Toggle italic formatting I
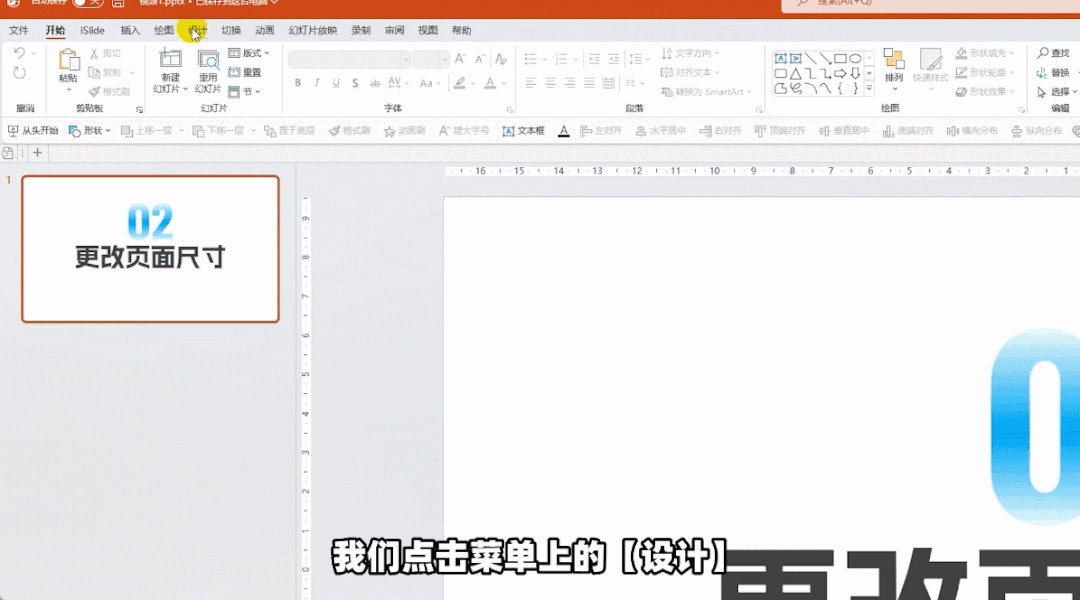The width and height of the screenshot is (1080, 600). point(317,83)
